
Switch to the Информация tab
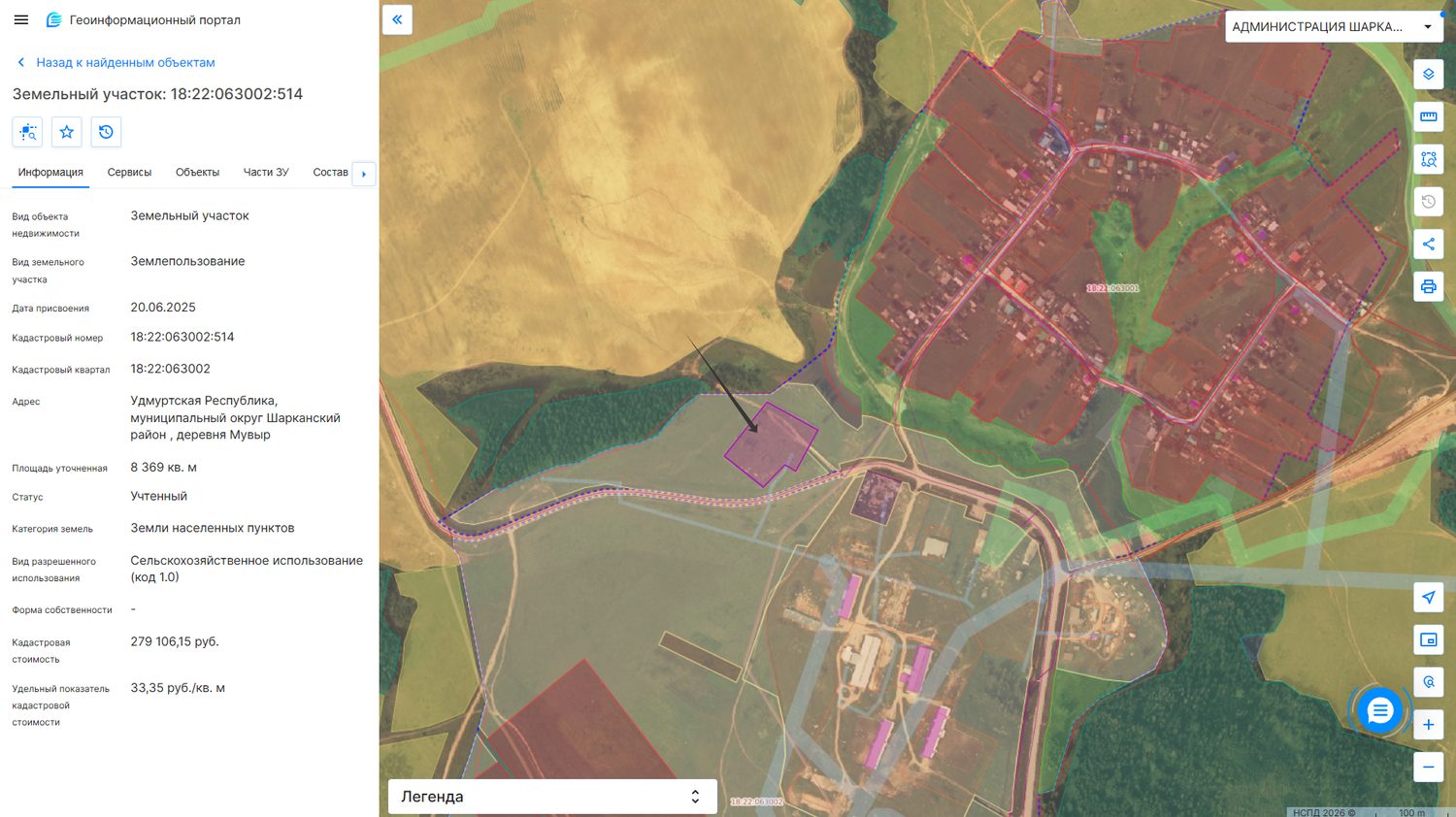point(50,173)
